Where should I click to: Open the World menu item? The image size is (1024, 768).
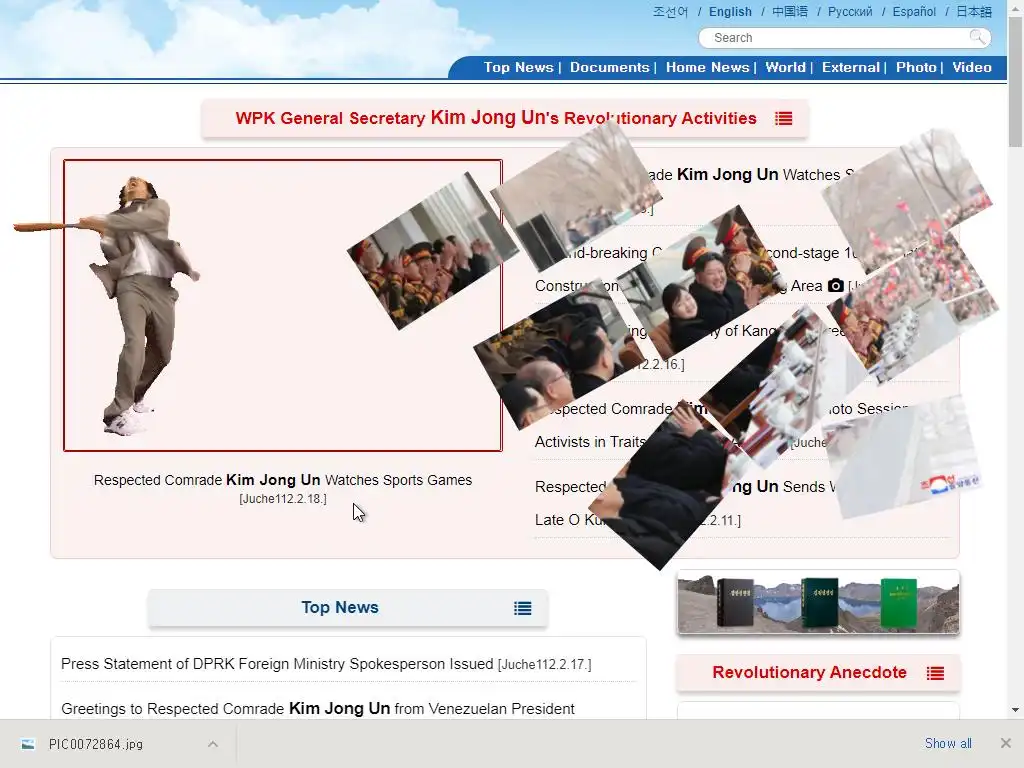click(x=785, y=67)
